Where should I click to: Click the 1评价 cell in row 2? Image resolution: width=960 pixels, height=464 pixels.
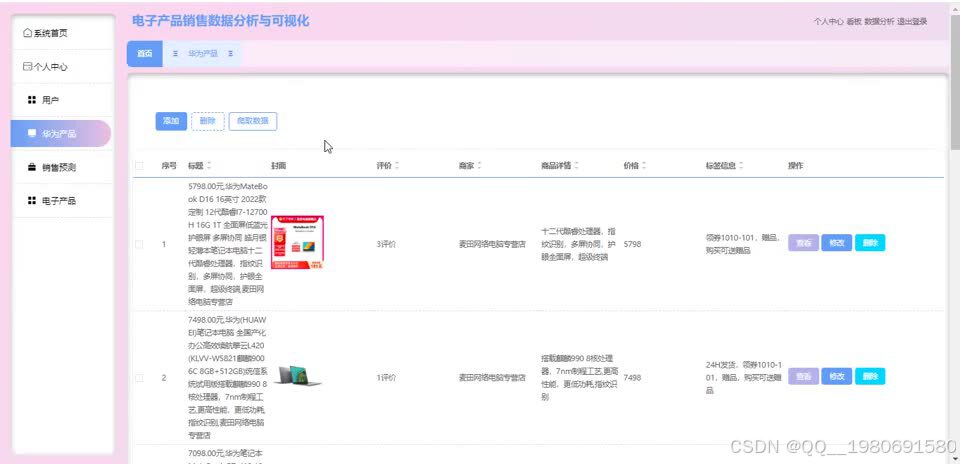tap(386, 378)
